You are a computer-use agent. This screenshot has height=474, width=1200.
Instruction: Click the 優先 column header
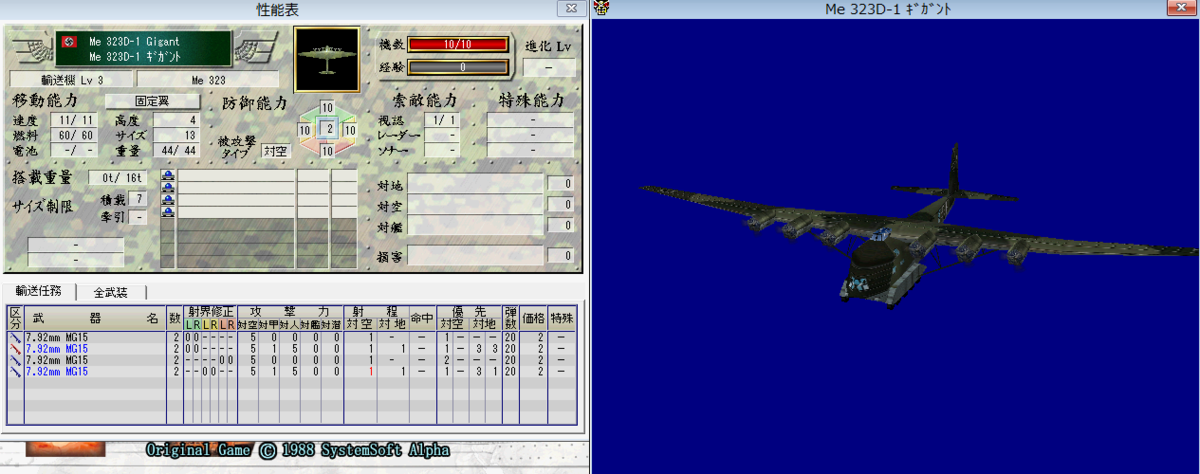tap(468, 312)
